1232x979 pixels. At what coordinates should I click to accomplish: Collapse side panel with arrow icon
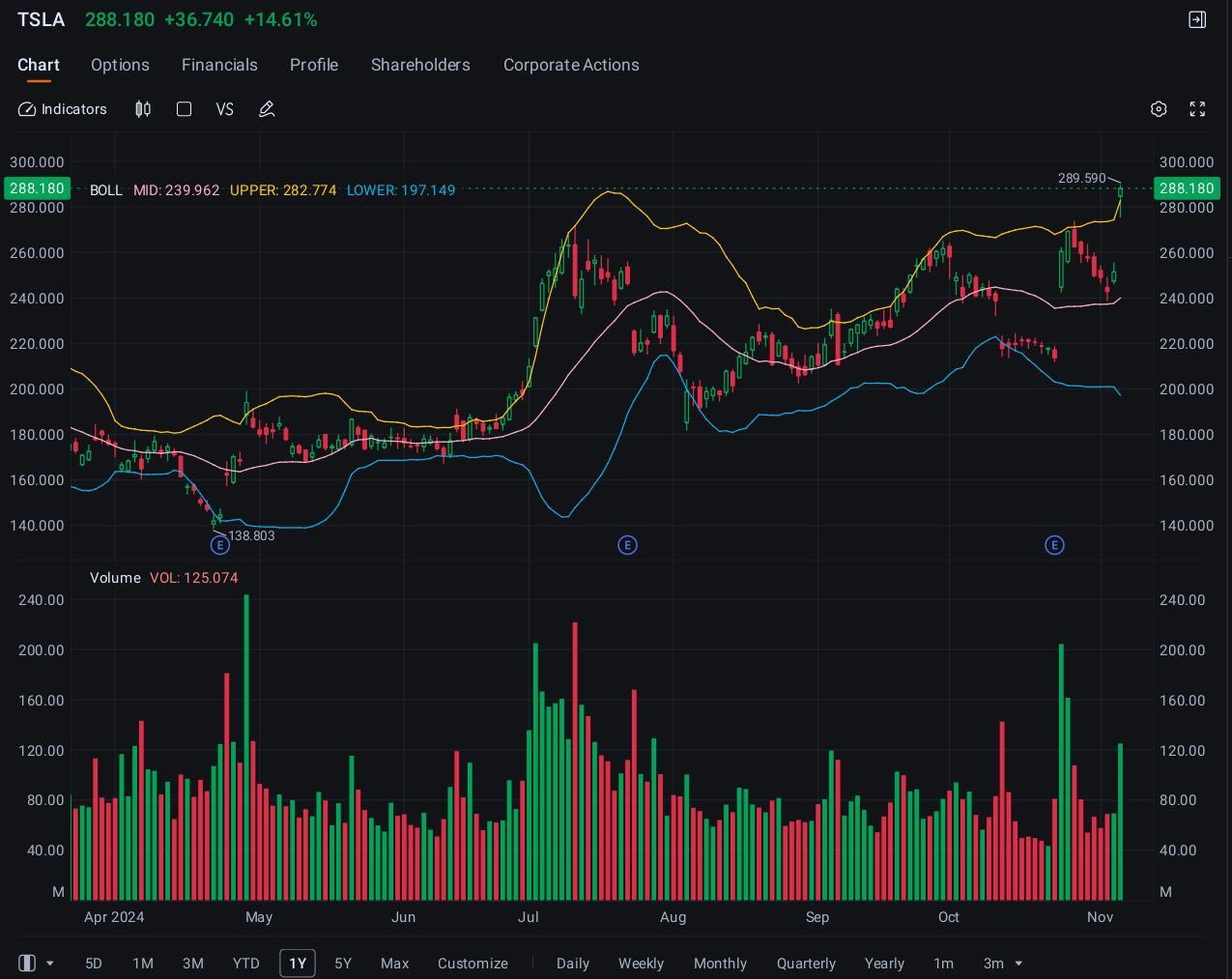1197,19
